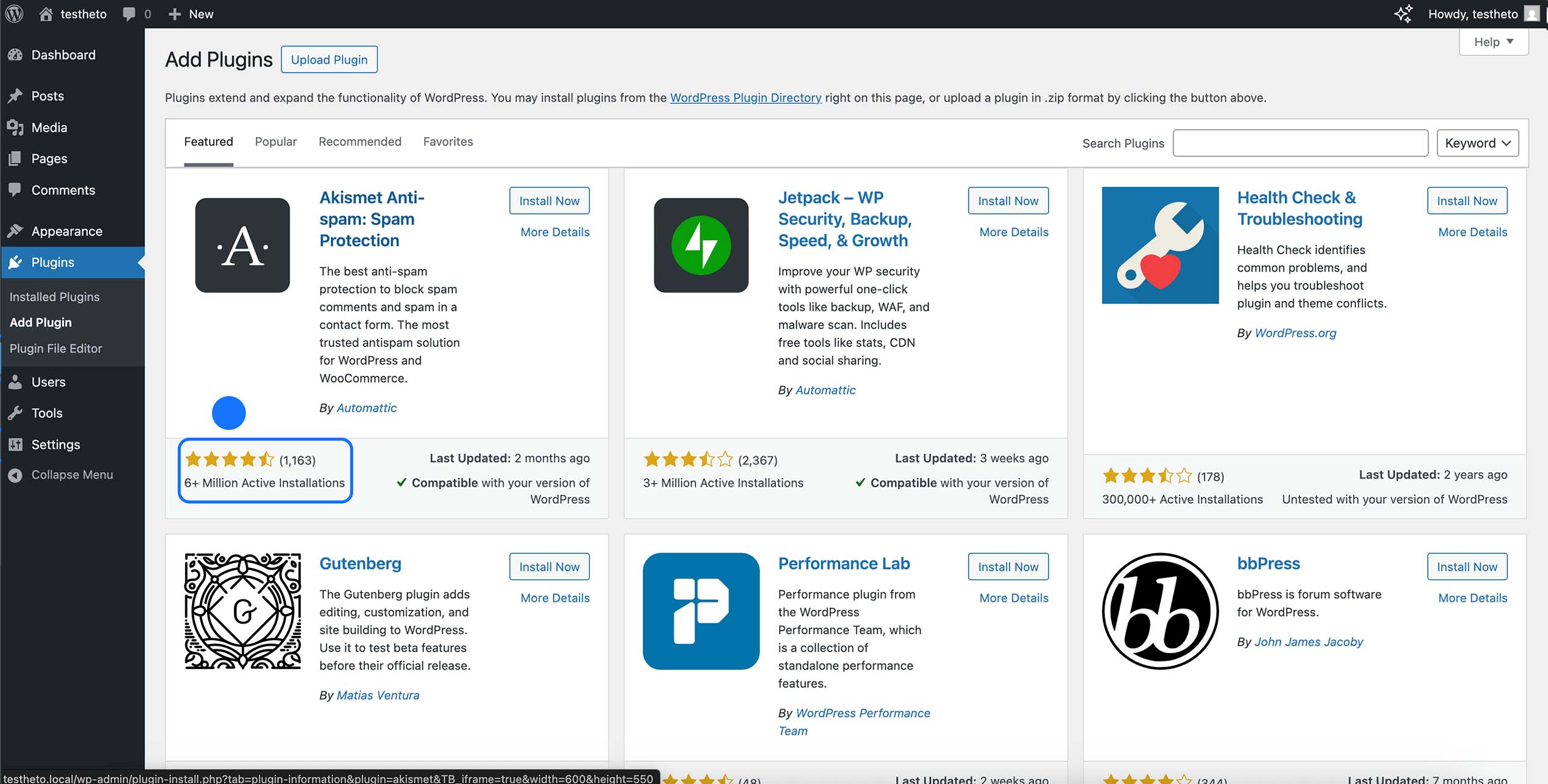The width and height of the screenshot is (1548, 784).
Task: Click the Tools wrench icon
Action: coord(15,413)
